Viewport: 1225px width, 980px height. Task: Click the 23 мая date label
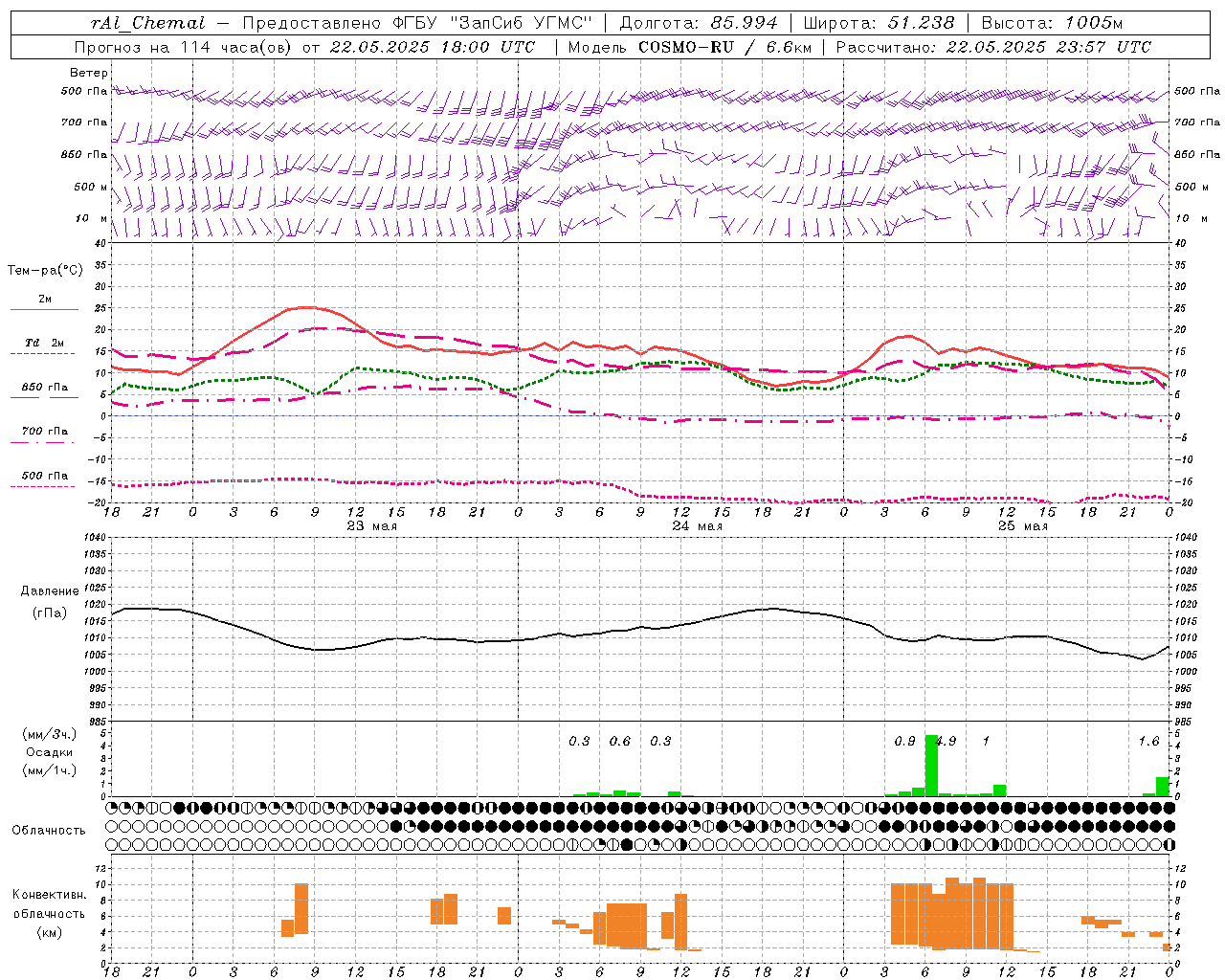click(371, 526)
